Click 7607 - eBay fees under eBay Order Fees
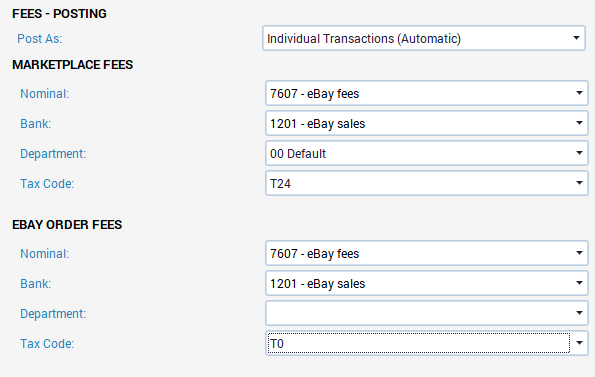The image size is (595, 377). pos(427,253)
